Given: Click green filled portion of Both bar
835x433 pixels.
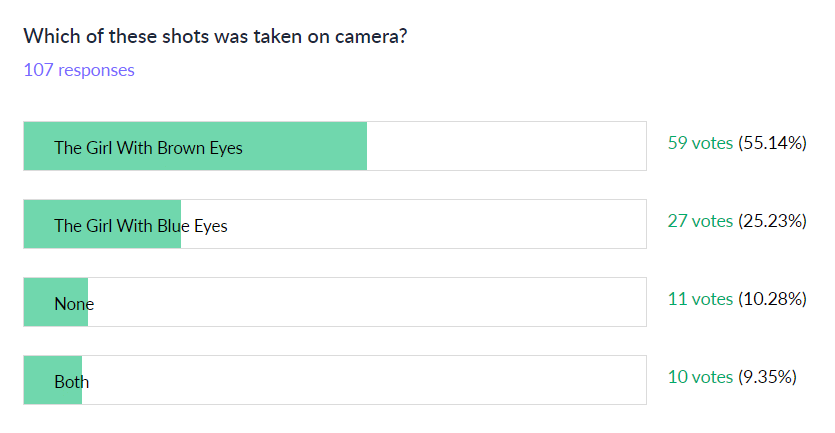Looking at the screenshot, I should coord(38,382).
